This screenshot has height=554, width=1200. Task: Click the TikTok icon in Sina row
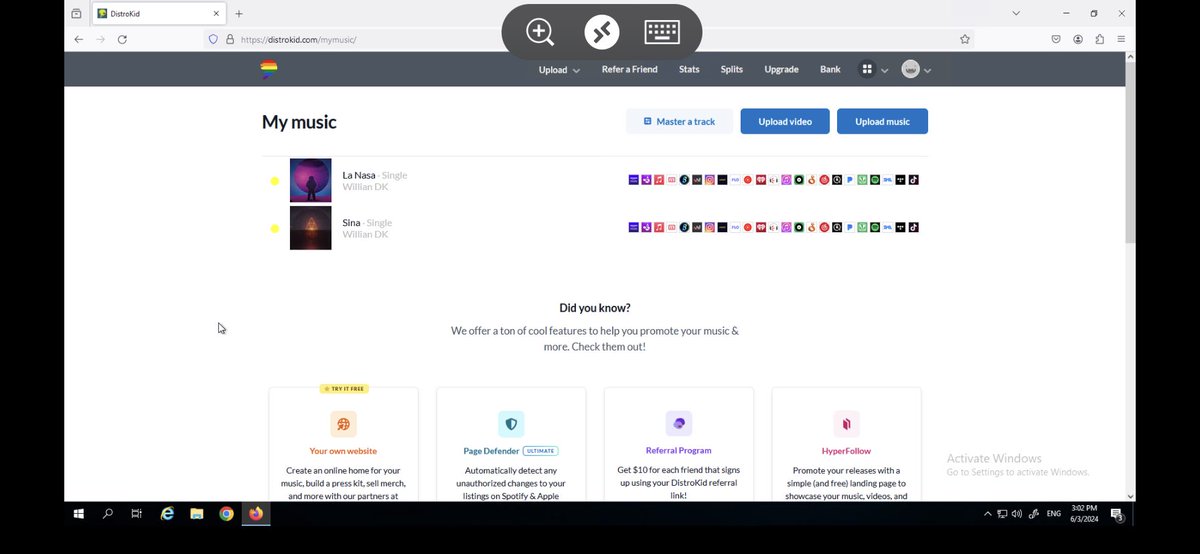coord(914,227)
